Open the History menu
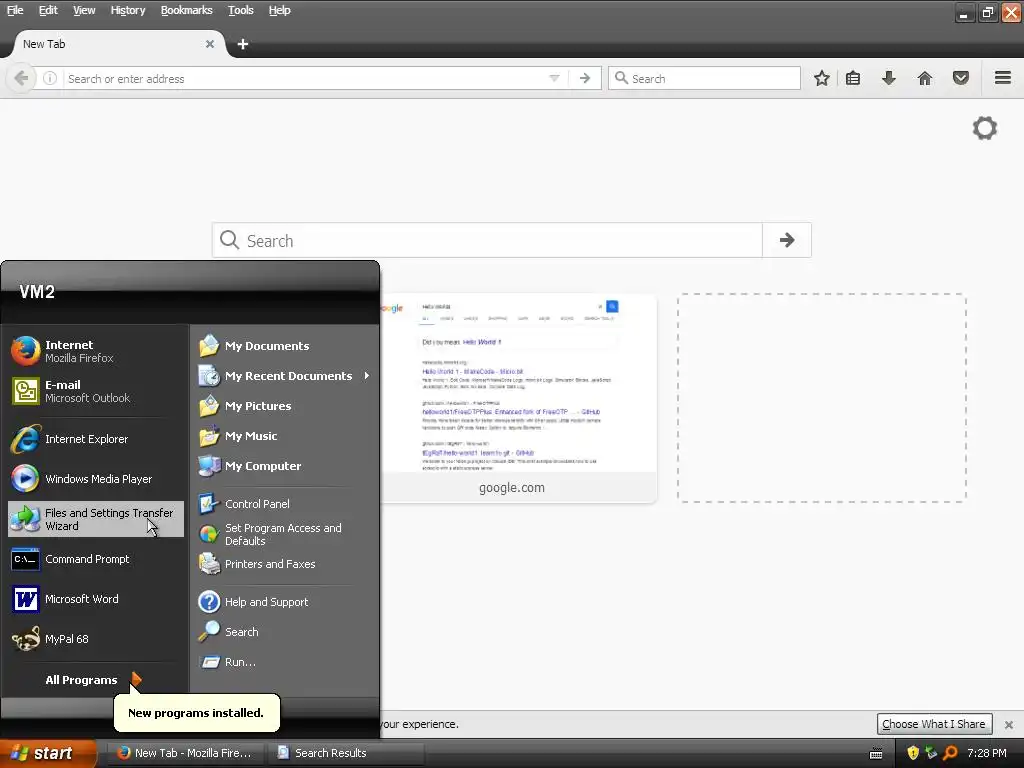The height and width of the screenshot is (768, 1024). pyautogui.click(x=127, y=10)
